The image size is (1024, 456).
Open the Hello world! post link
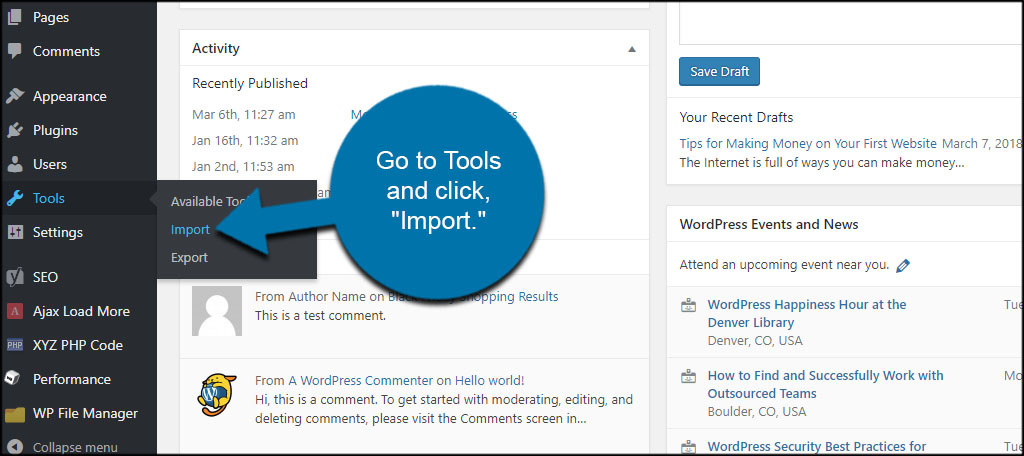tap(489, 380)
